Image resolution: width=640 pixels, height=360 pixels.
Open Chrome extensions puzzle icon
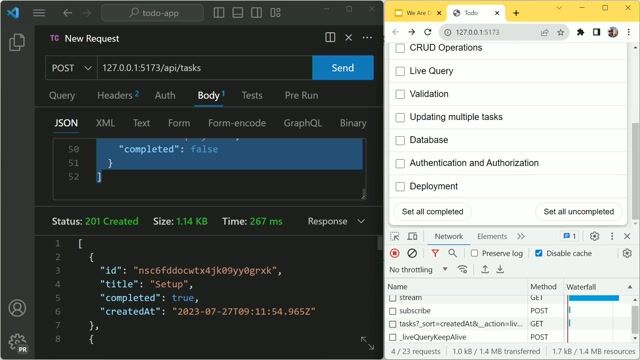tap(580, 32)
